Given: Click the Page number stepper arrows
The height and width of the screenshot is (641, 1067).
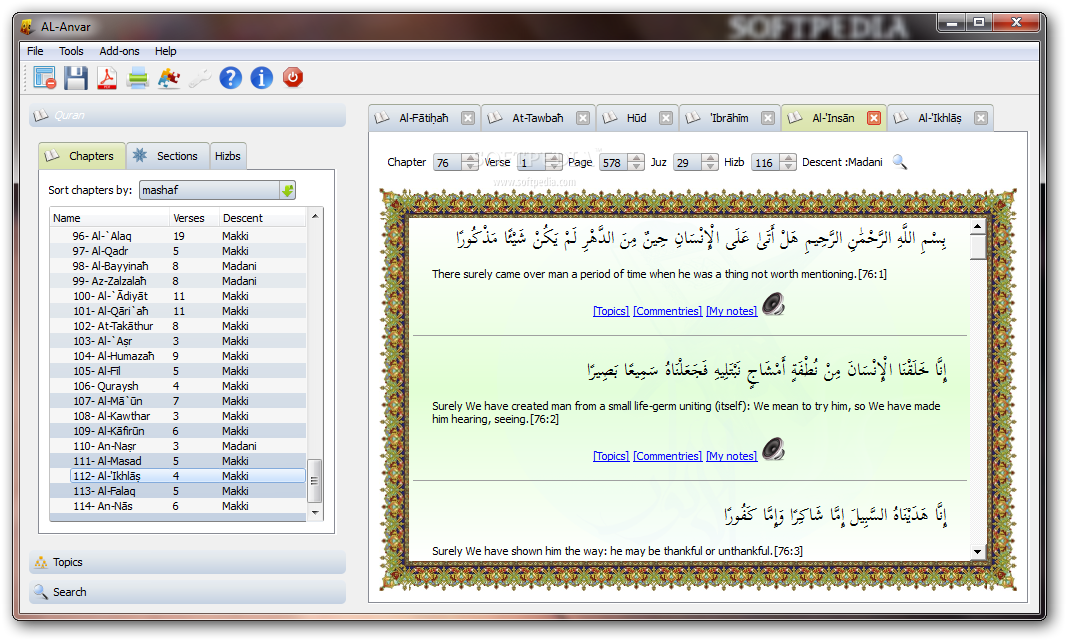Looking at the screenshot, I should (636, 162).
